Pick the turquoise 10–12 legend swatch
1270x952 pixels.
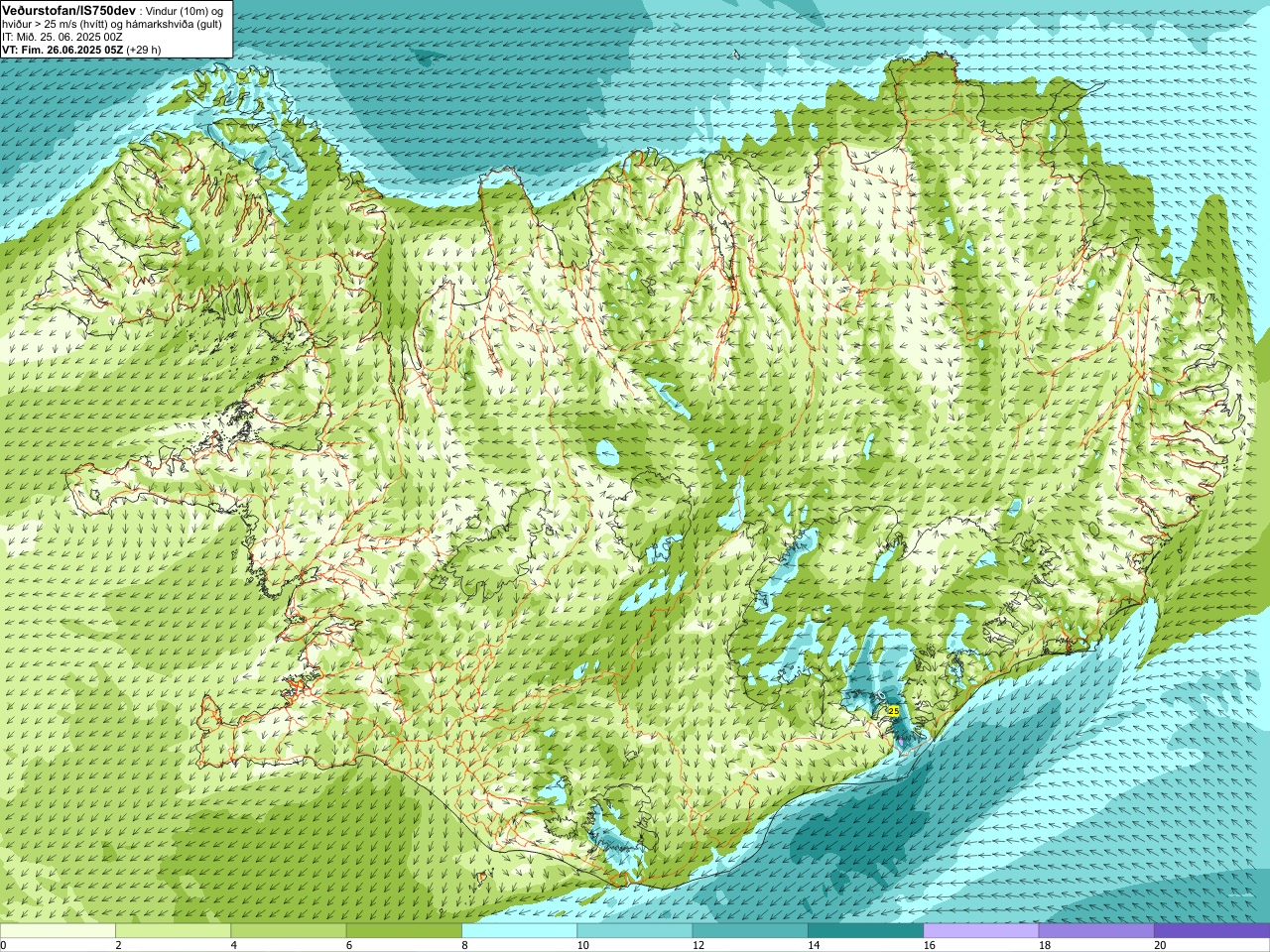(634, 931)
